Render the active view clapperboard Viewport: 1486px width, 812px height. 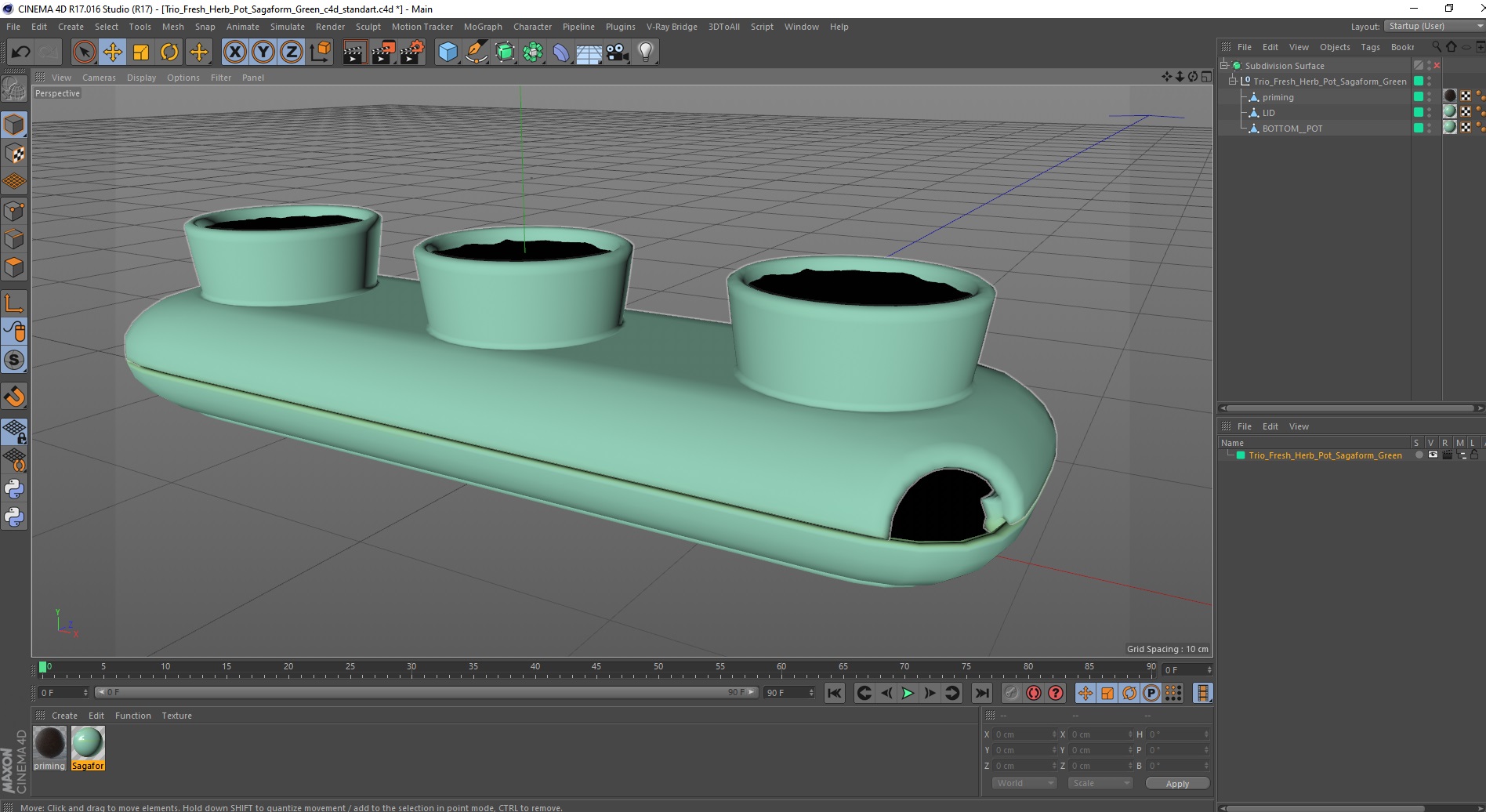[354, 53]
